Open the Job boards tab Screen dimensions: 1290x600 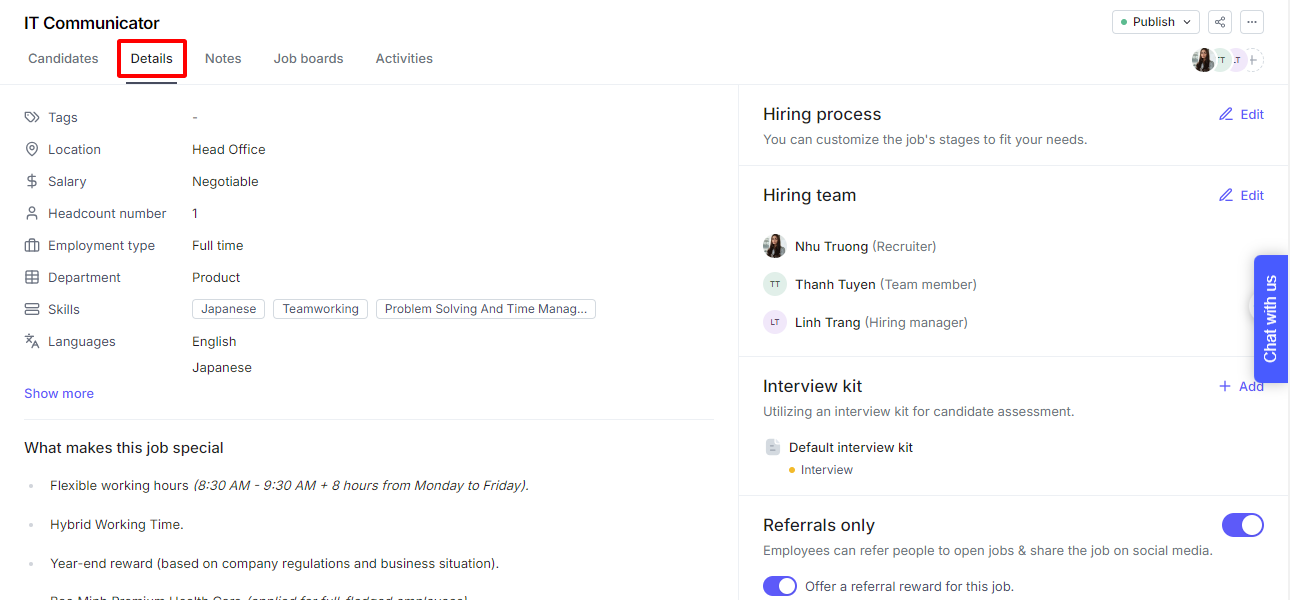pyautogui.click(x=308, y=58)
